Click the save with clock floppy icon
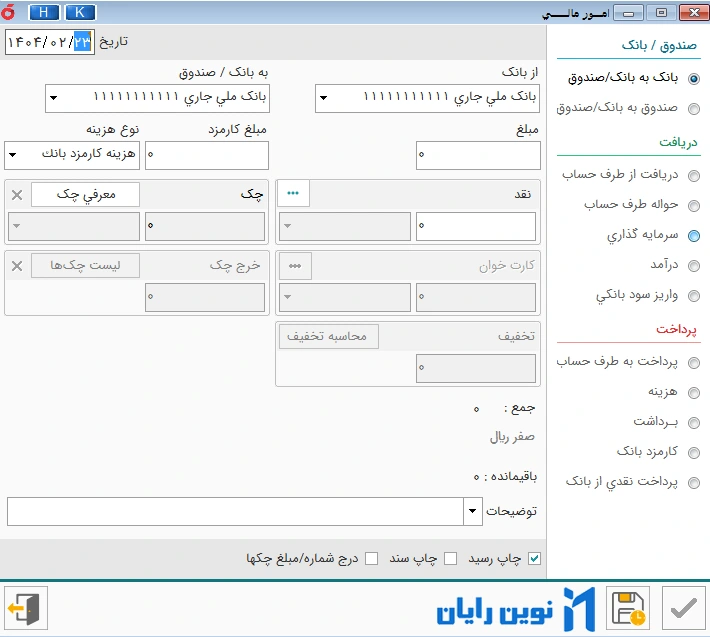The height and width of the screenshot is (637, 710). pyautogui.click(x=628, y=608)
